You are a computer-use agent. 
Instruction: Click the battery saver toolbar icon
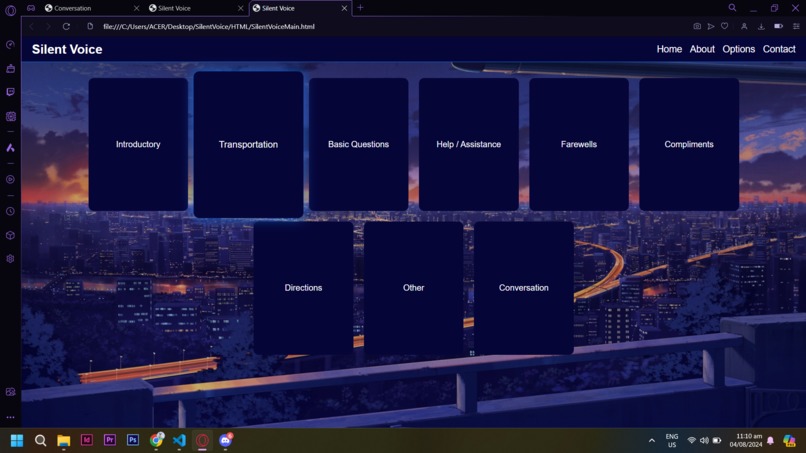pos(779,26)
